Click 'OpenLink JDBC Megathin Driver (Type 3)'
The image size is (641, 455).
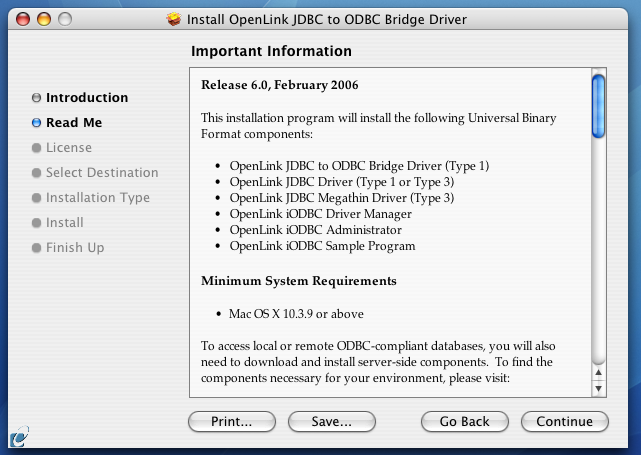tap(342, 198)
